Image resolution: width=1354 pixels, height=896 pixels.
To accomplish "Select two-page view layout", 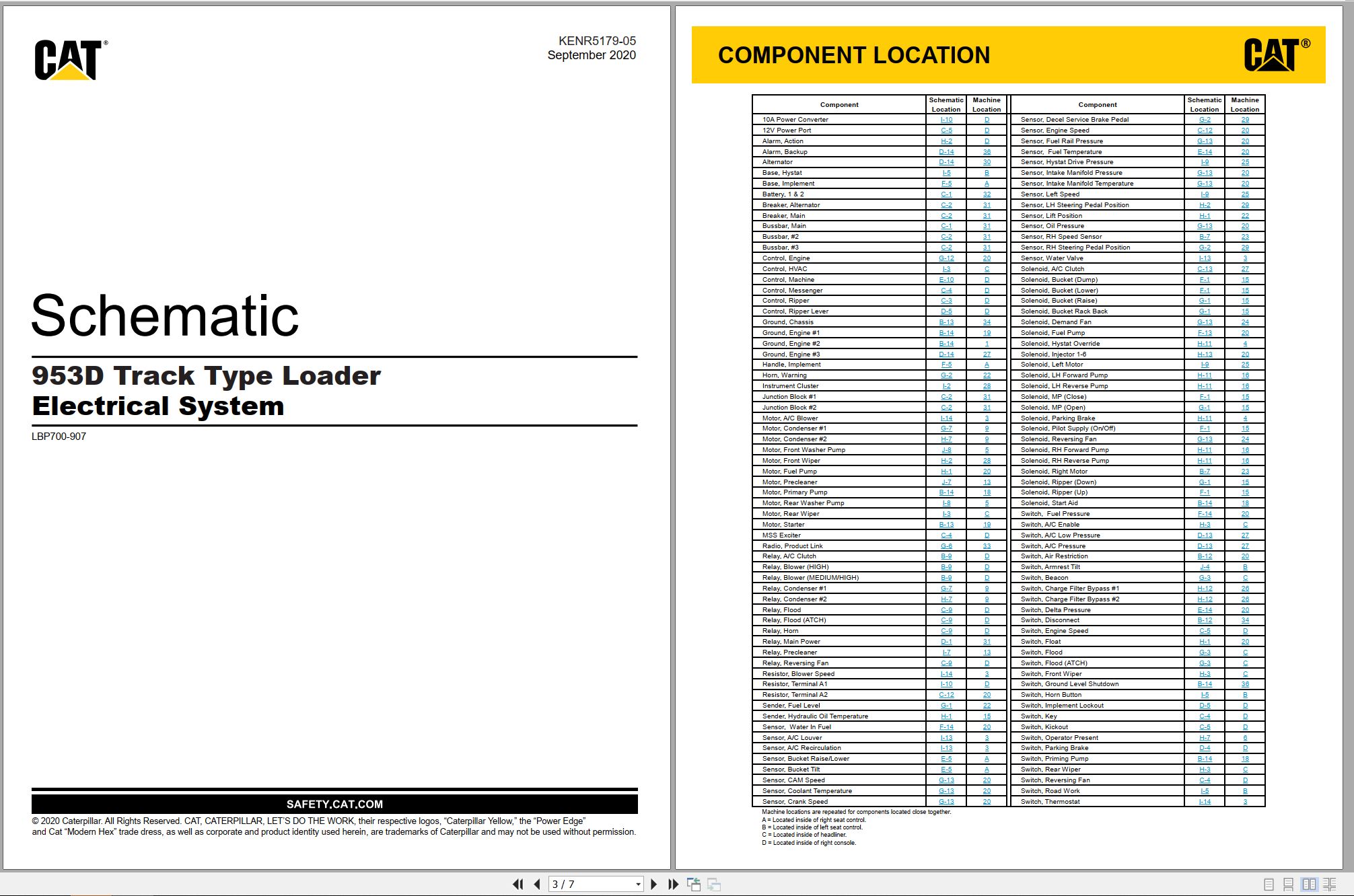I will (x=1309, y=885).
